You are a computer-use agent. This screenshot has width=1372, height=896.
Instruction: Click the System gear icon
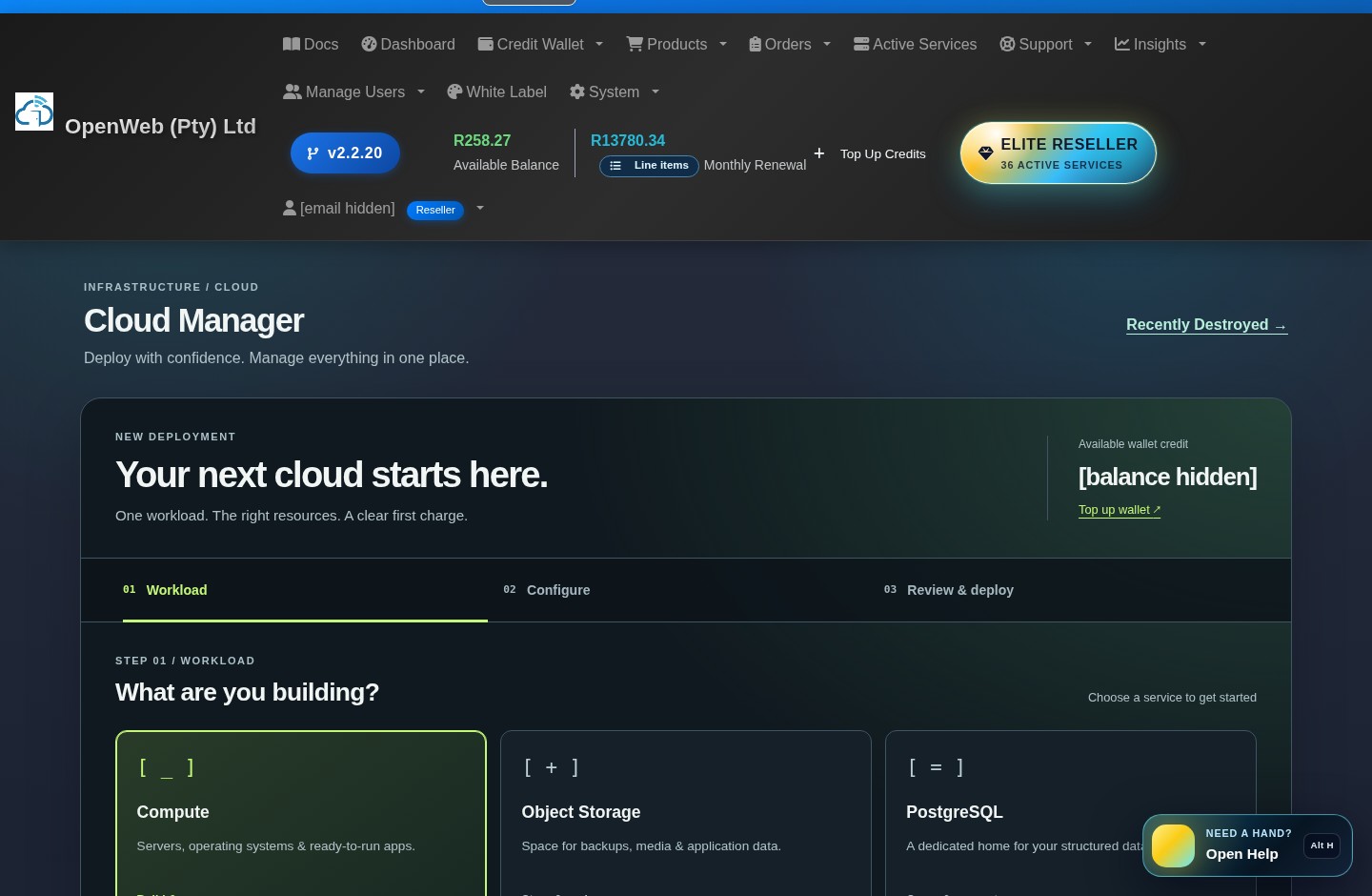pyautogui.click(x=577, y=92)
